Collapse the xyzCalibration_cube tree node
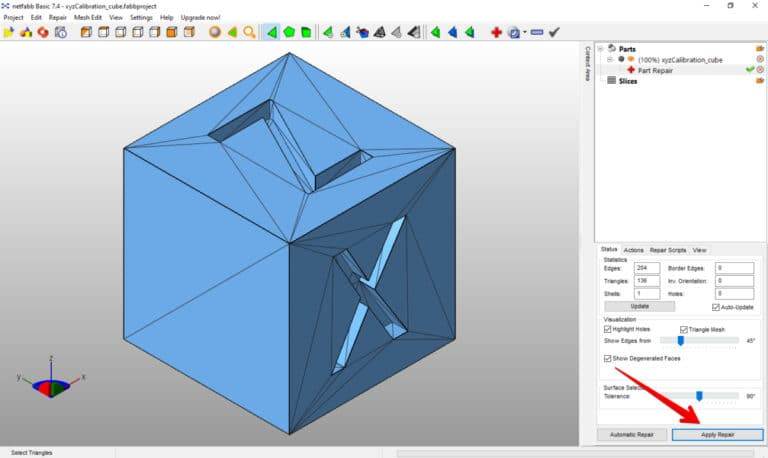This screenshot has height=458, width=768. 610,59
